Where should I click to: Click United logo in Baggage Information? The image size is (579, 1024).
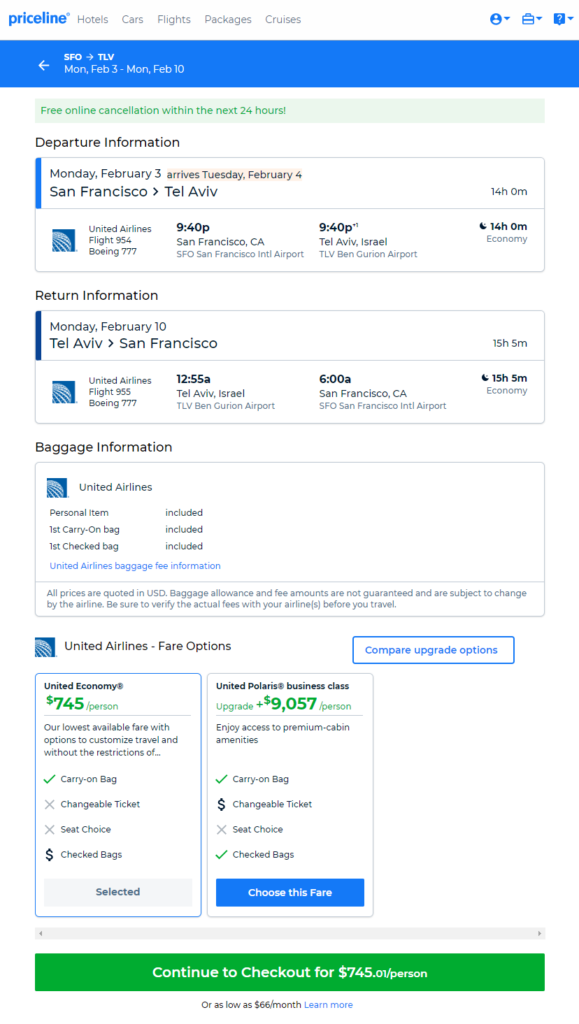pos(57,488)
